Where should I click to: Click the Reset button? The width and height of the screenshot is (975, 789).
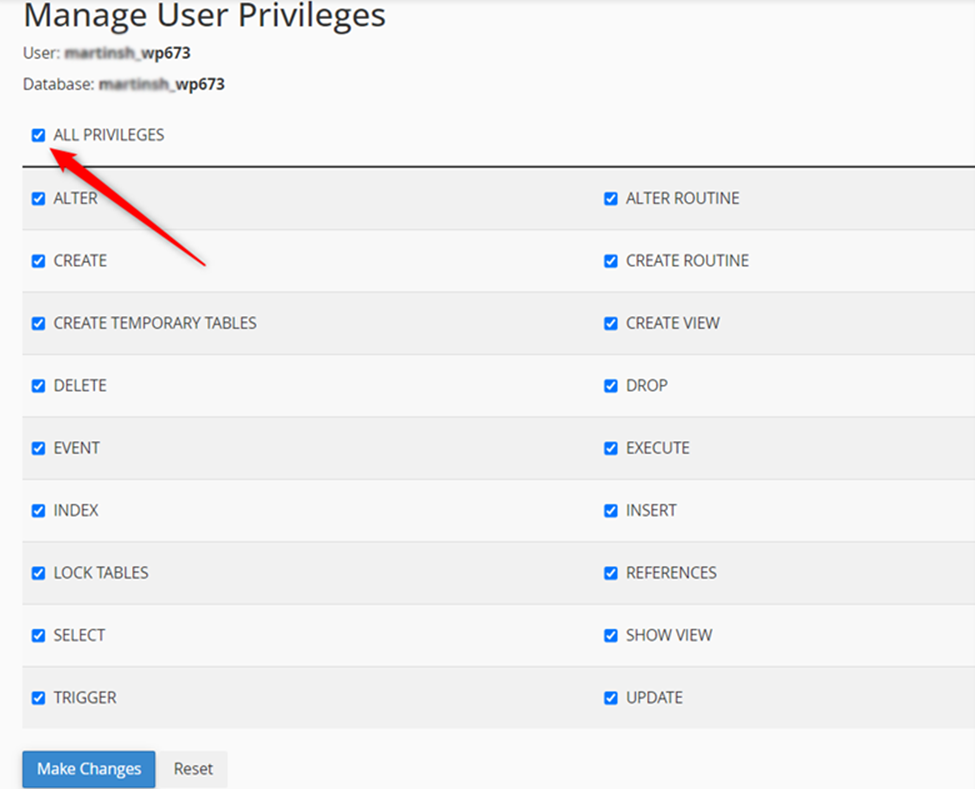[193, 769]
